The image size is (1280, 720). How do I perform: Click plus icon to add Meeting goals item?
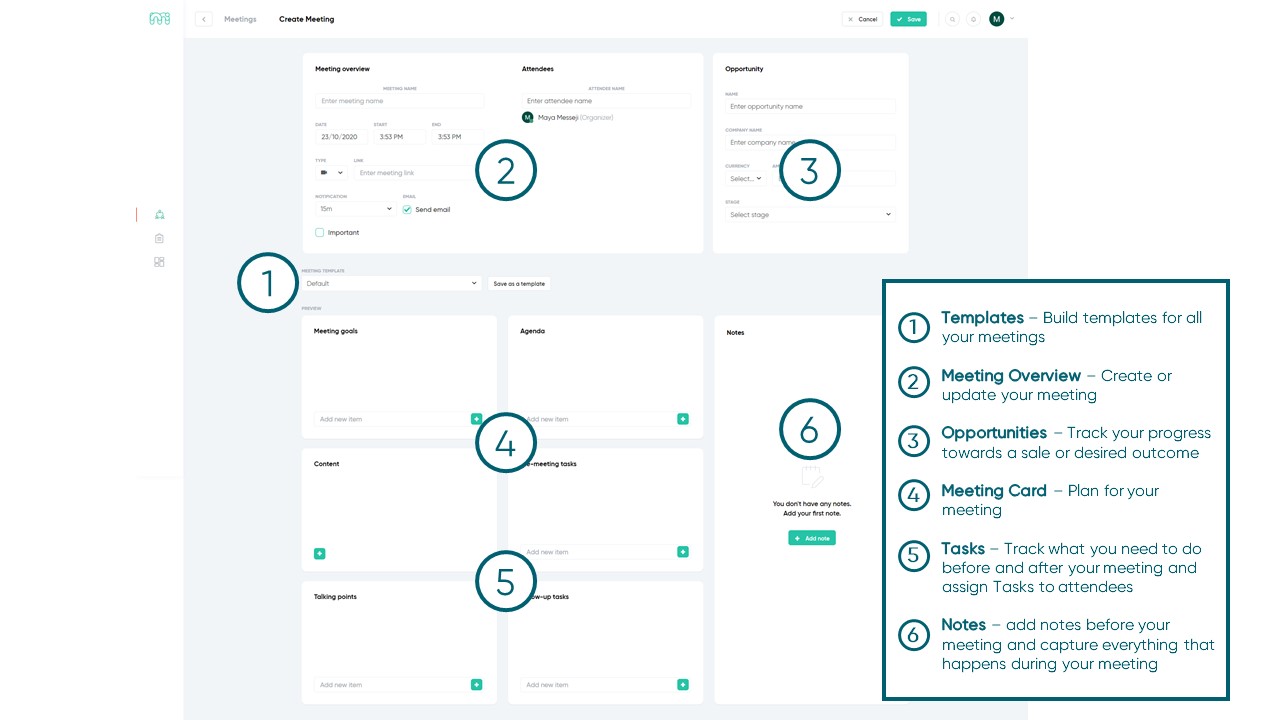coord(476,419)
